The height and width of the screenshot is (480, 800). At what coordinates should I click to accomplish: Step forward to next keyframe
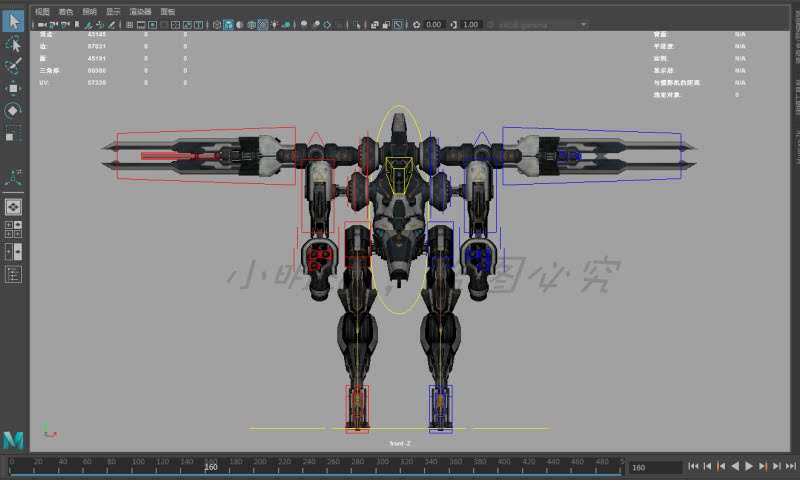pos(763,466)
